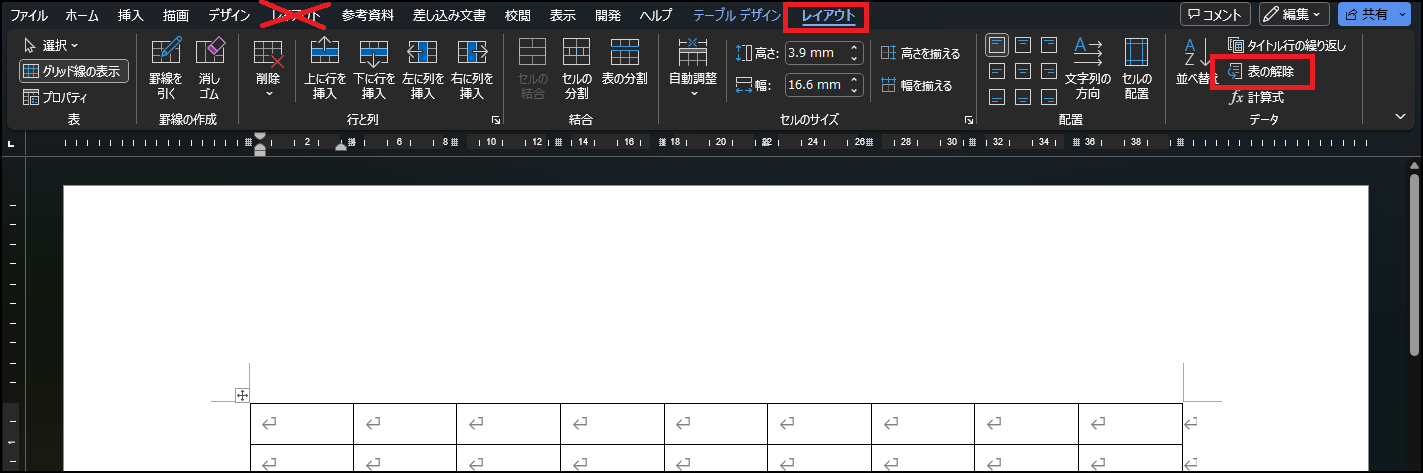
Task: Open the 自動調整 autofit dropdown
Action: 693,70
